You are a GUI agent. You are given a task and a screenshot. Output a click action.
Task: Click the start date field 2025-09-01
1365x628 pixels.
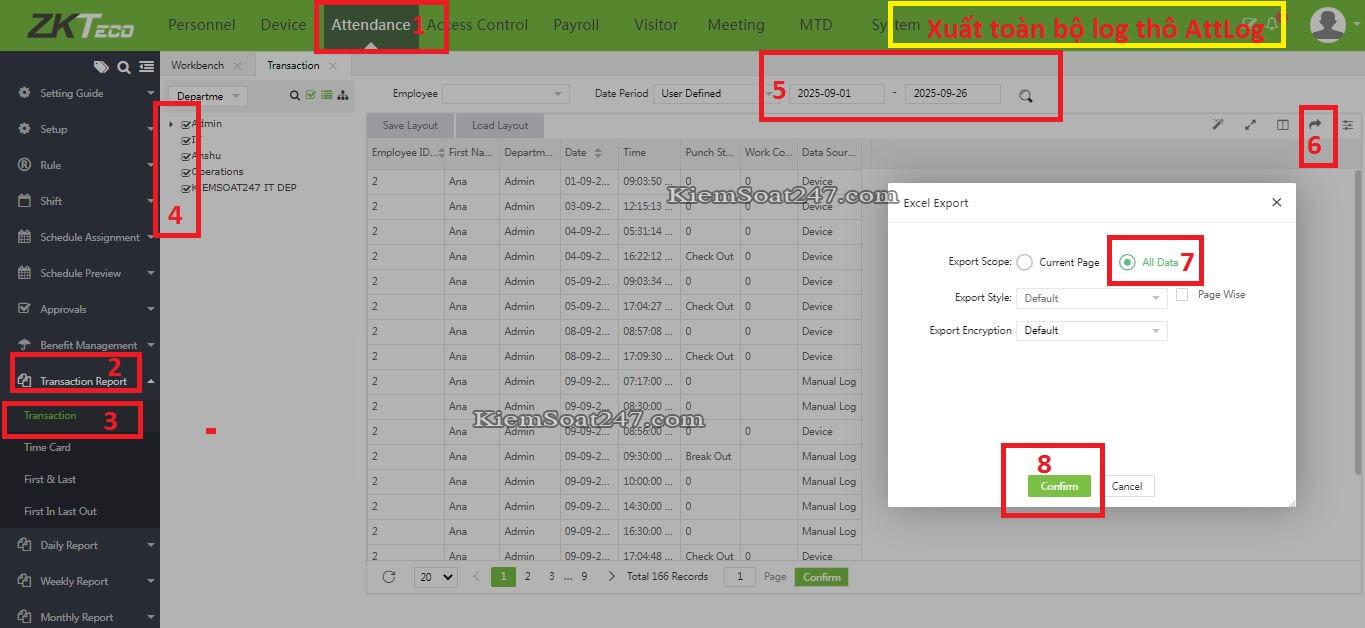pyautogui.click(x=837, y=94)
